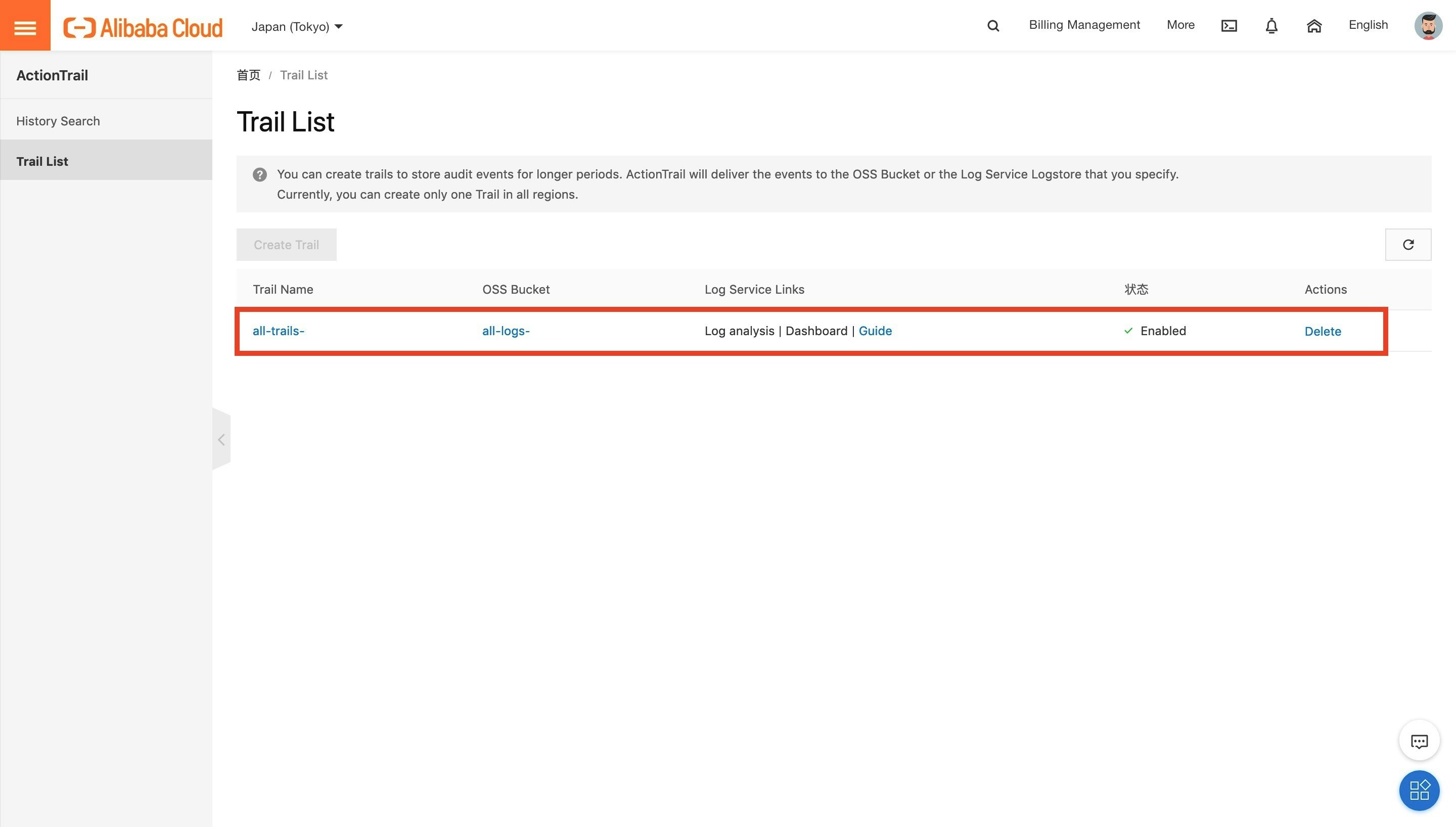Open the user avatar profile
This screenshot has width=1456, height=827.
click(x=1428, y=26)
